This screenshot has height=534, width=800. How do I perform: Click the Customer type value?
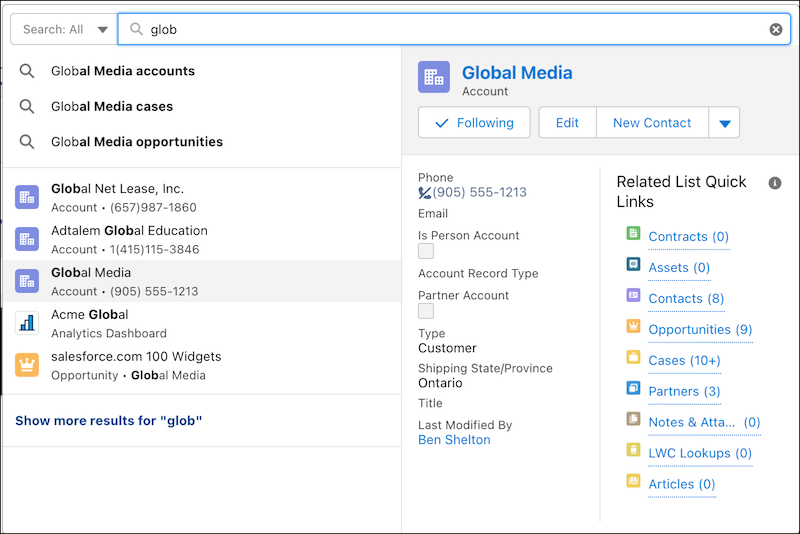[447, 348]
